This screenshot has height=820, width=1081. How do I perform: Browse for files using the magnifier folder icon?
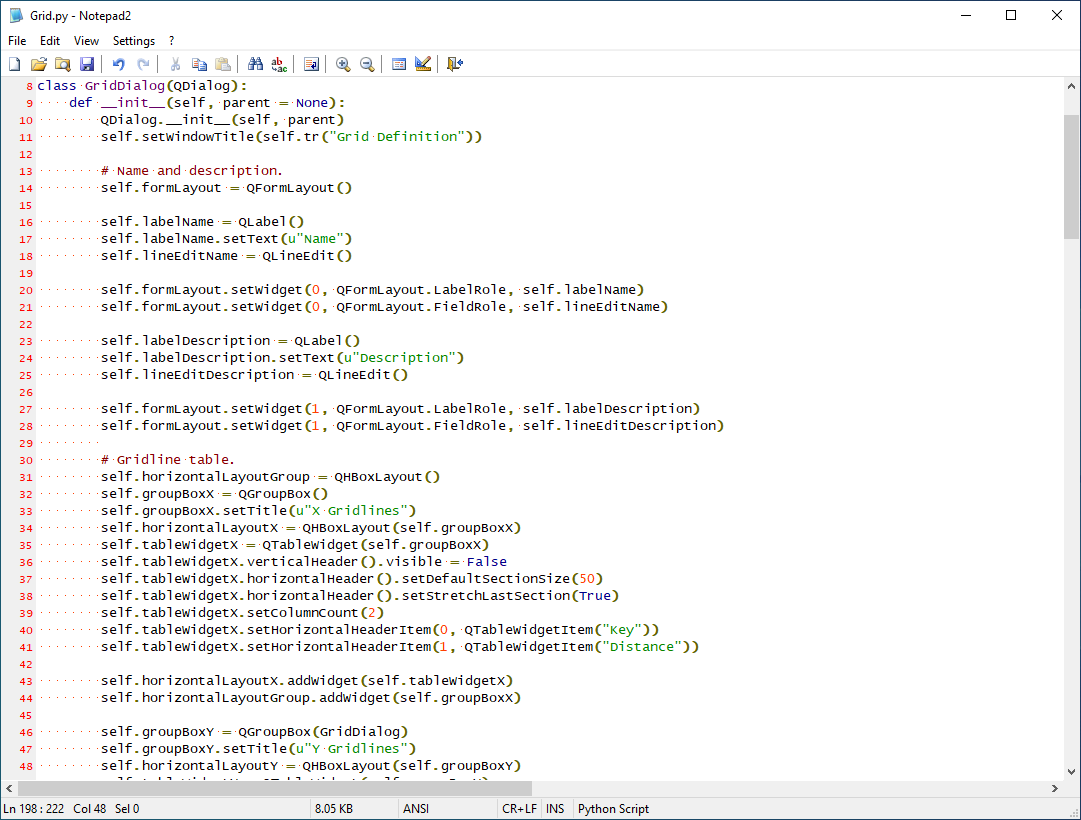coord(63,64)
